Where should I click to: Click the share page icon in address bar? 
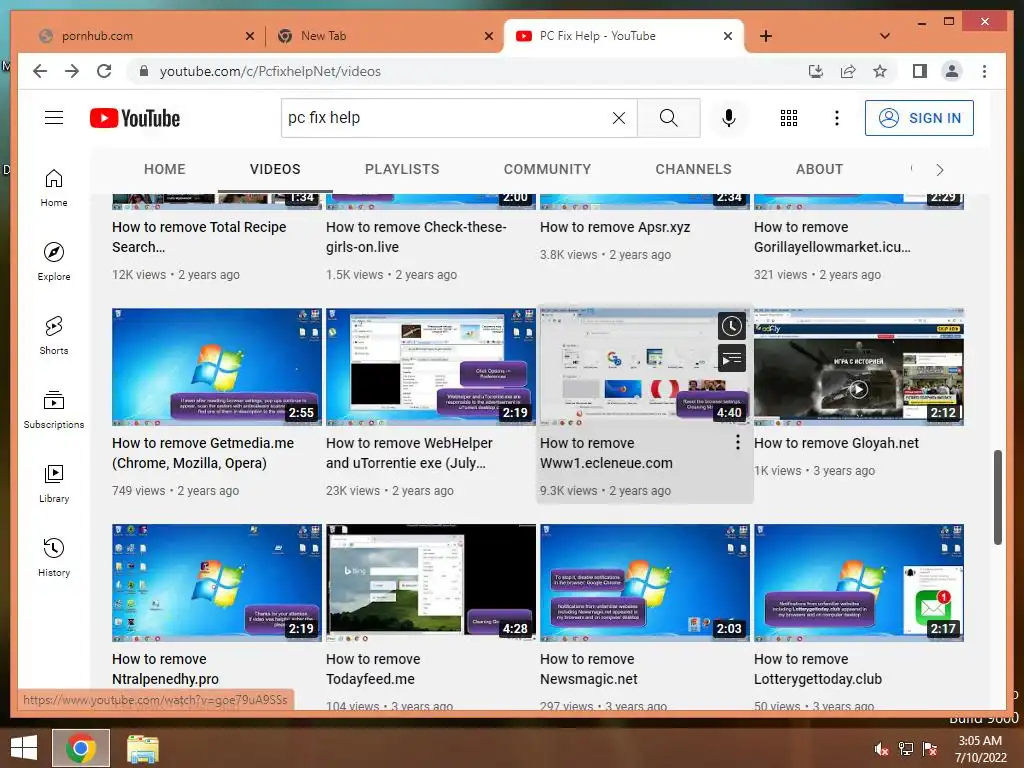pyautogui.click(x=848, y=71)
